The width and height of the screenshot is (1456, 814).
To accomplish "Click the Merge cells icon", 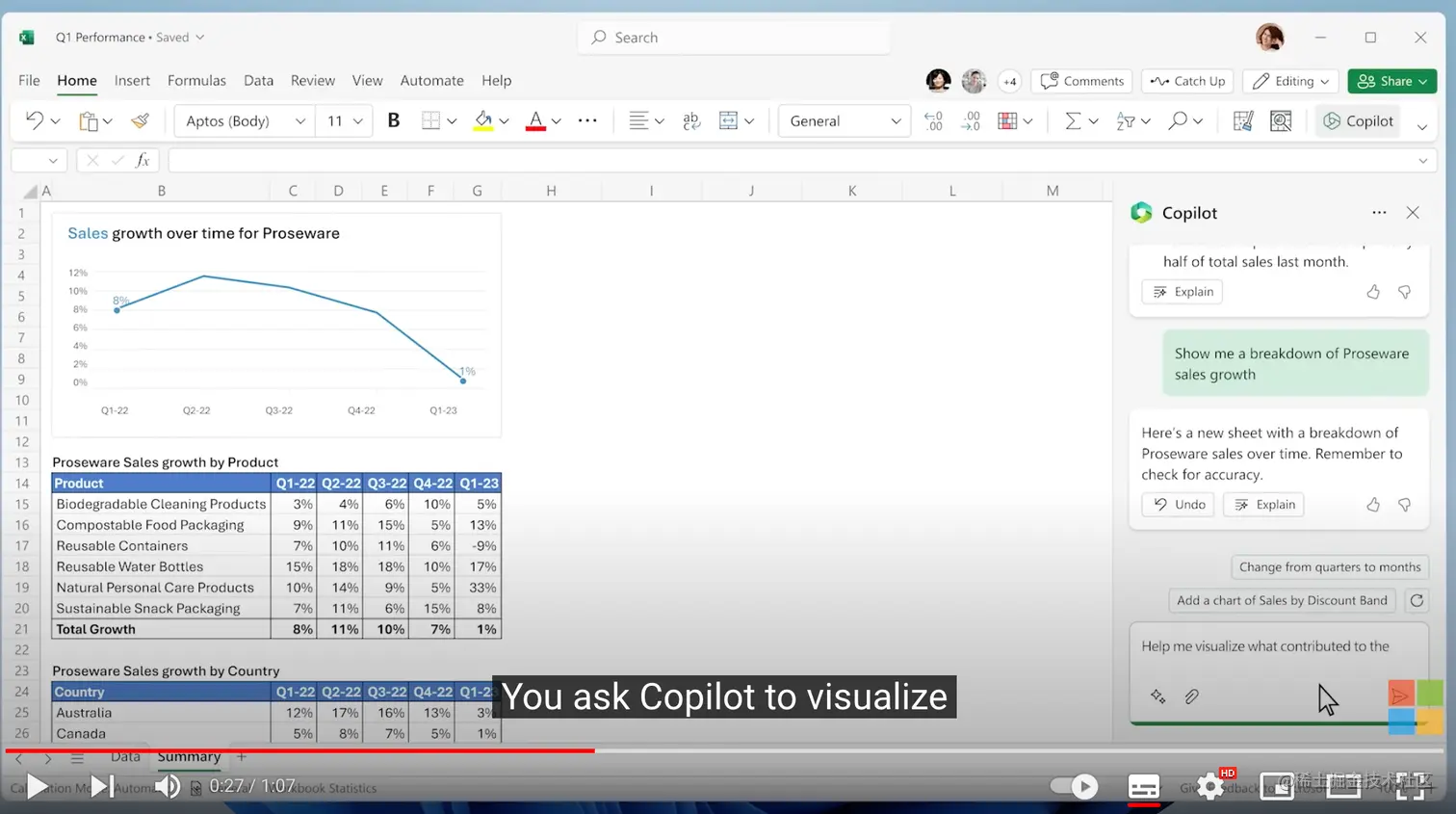I will [x=729, y=120].
